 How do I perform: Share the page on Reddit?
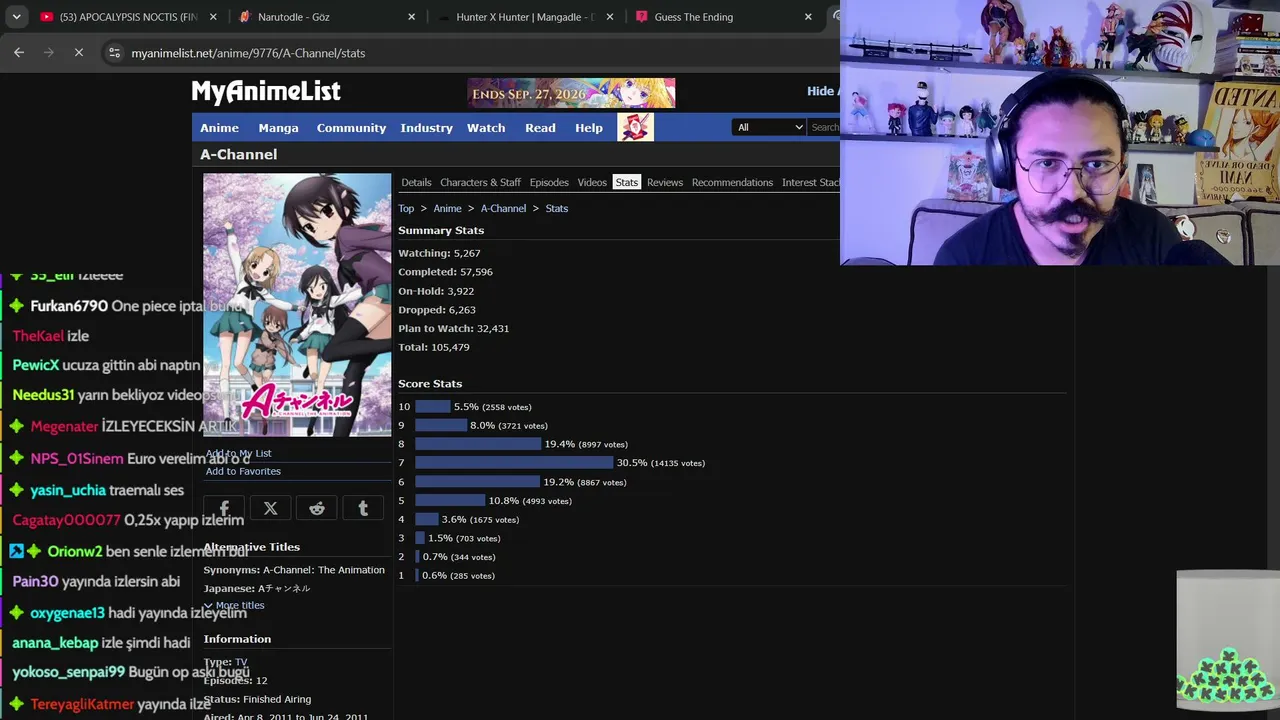pos(317,508)
